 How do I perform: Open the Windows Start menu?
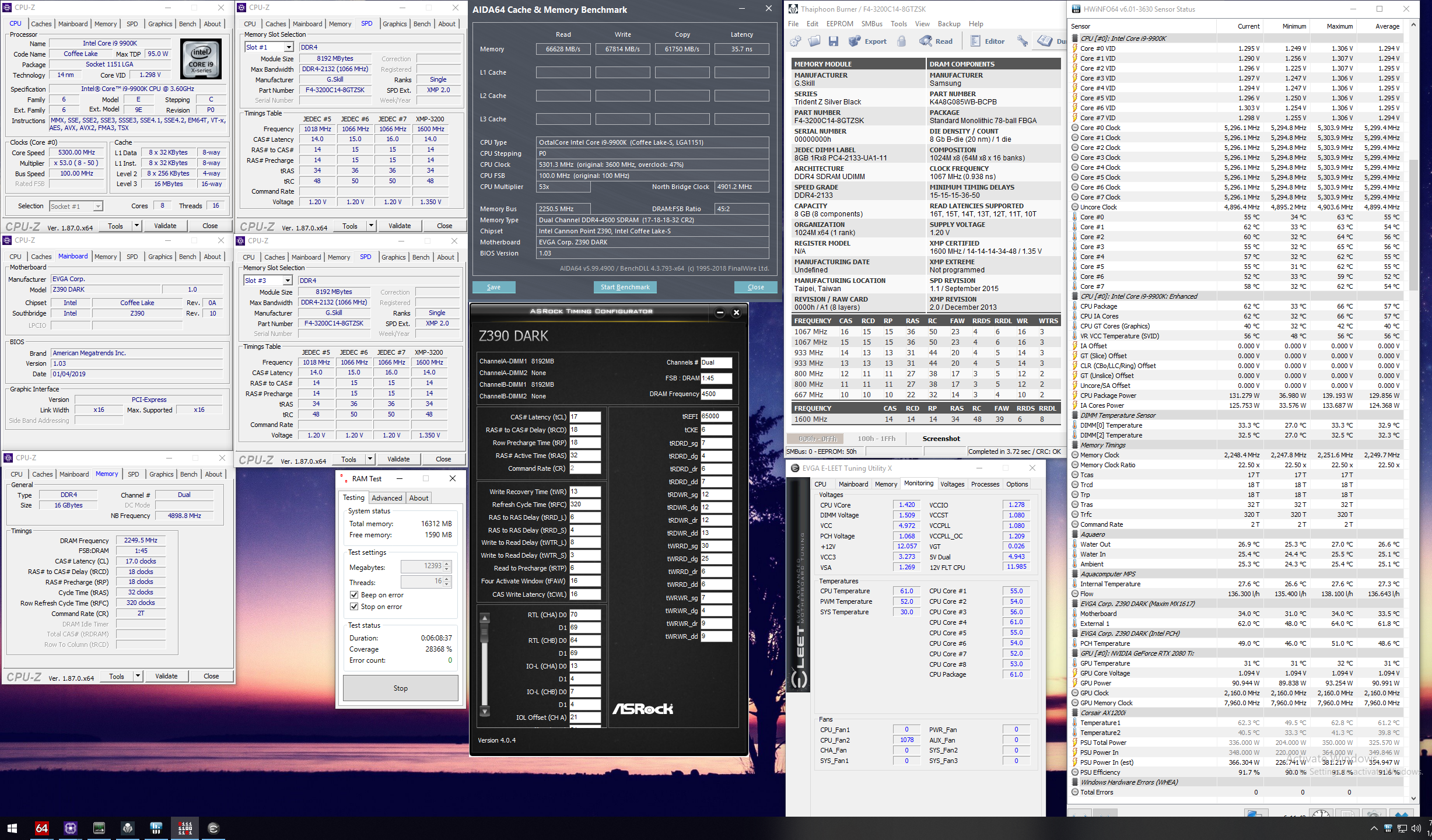tap(12, 828)
